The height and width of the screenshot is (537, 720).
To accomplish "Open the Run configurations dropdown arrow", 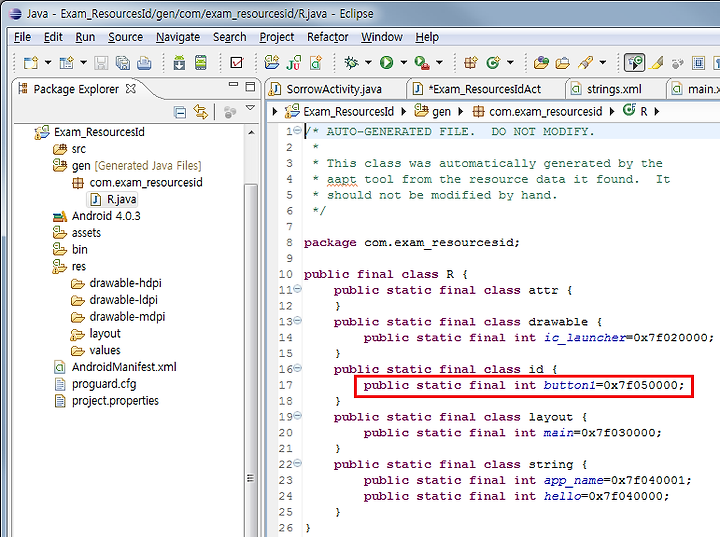I will pyautogui.click(x=404, y=62).
